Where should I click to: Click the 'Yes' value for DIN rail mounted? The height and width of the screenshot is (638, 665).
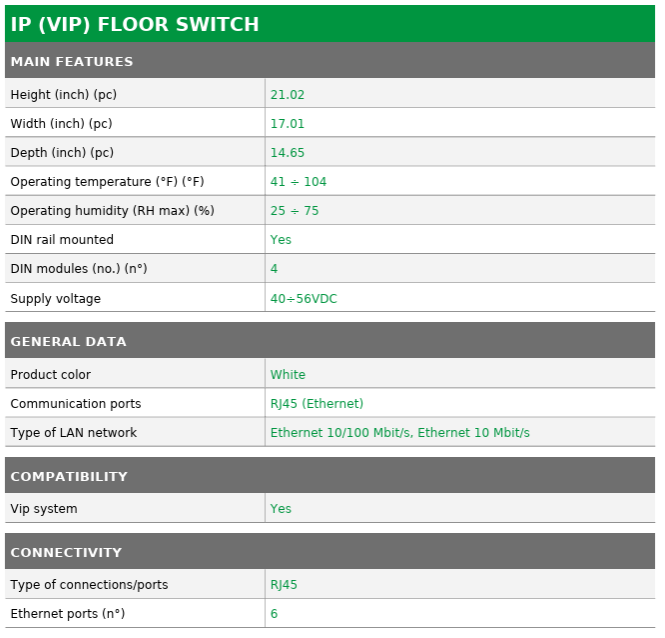tap(281, 240)
